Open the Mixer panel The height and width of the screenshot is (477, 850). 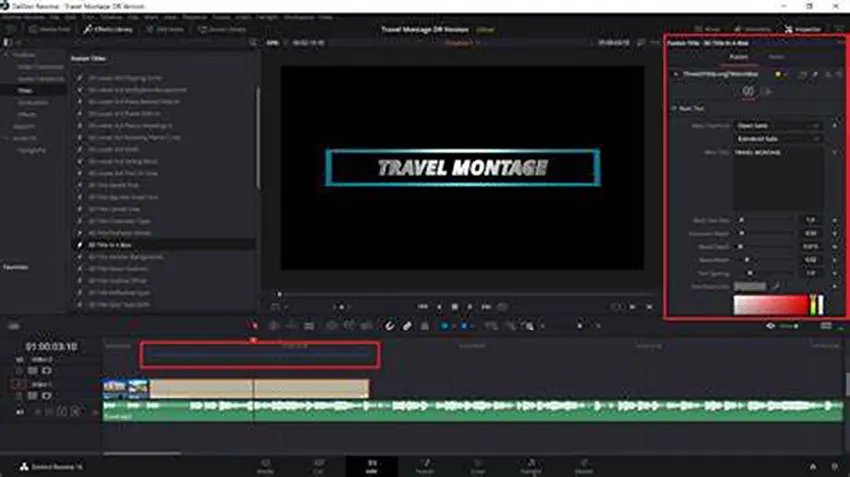(x=707, y=29)
